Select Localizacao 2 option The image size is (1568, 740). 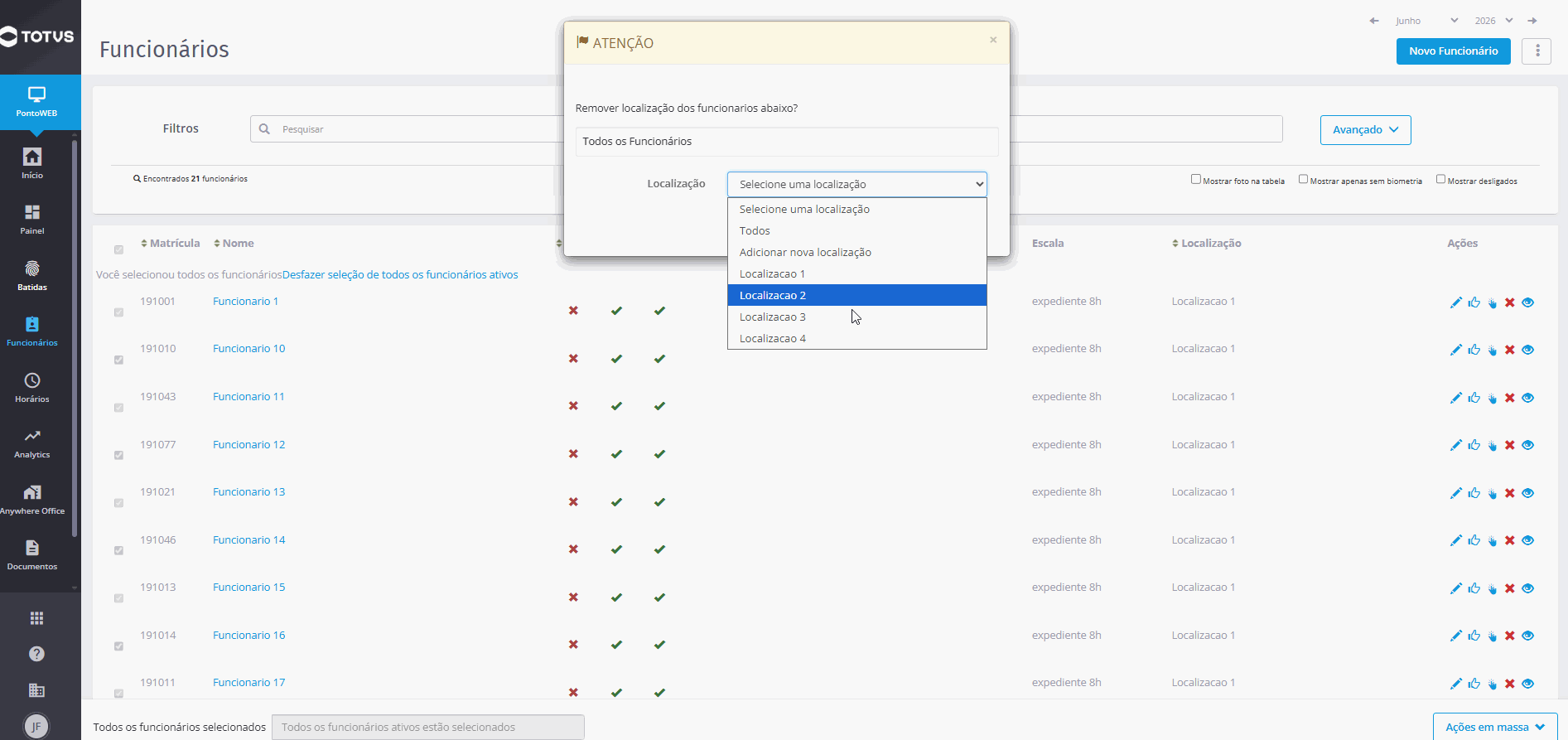click(857, 295)
